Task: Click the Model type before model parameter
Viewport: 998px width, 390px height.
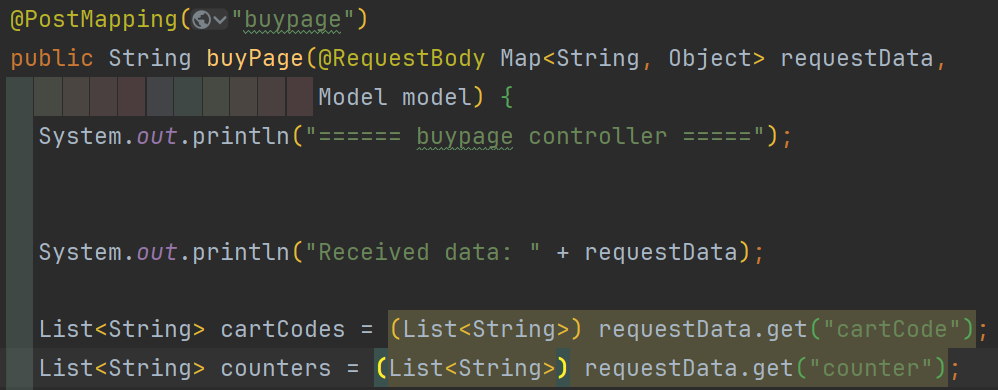Action: click(353, 97)
